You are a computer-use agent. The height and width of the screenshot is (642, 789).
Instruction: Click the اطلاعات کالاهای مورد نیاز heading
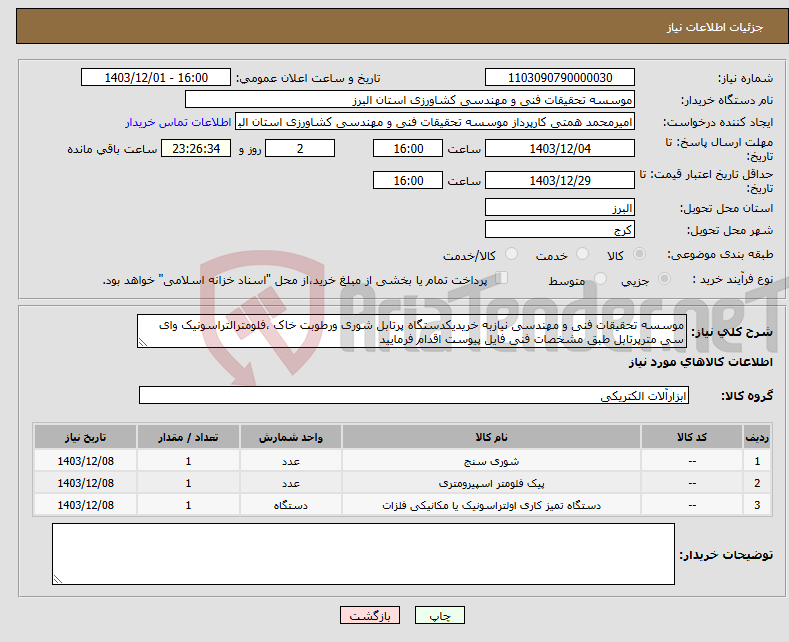(700, 362)
